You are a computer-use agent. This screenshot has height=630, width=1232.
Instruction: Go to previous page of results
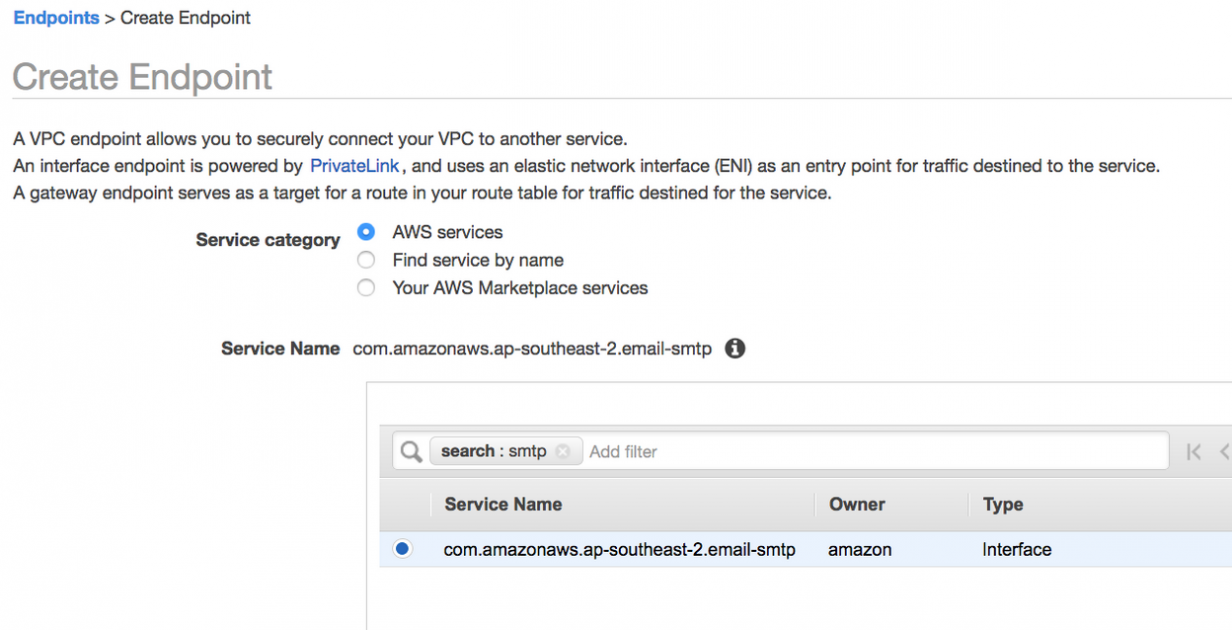coord(1225,452)
